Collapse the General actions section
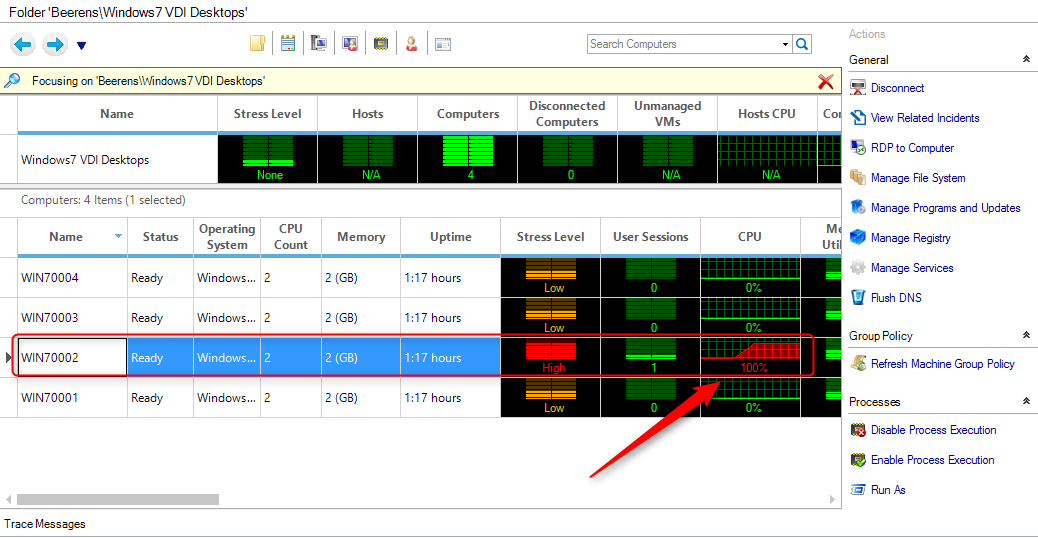The image size is (1038, 538). 1025,60
